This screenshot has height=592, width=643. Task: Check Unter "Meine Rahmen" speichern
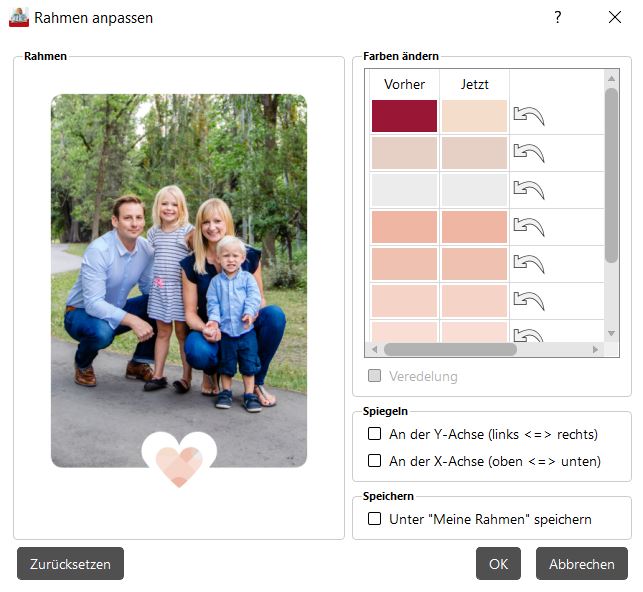point(374,518)
